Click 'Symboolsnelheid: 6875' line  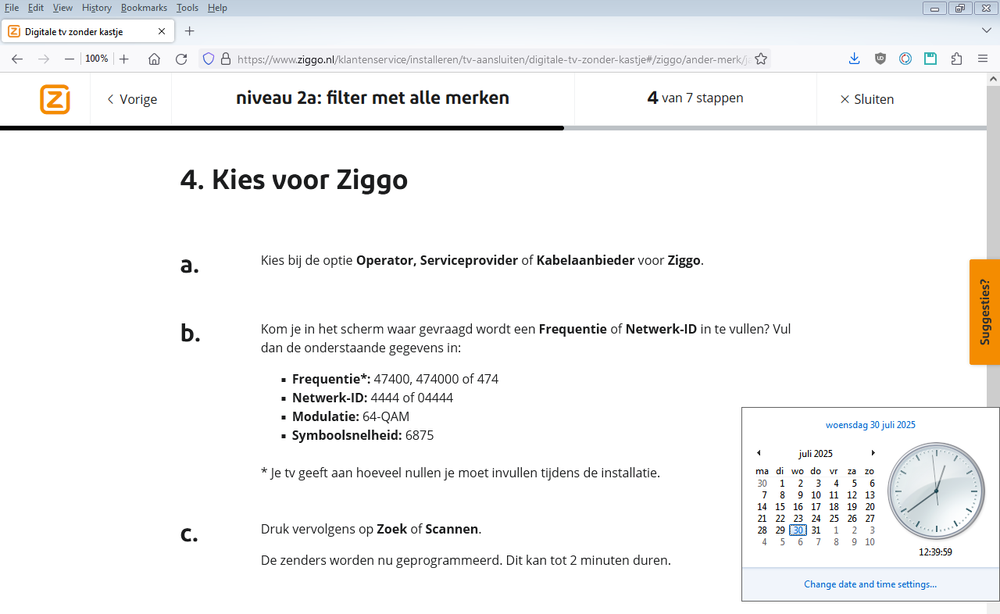tap(363, 435)
